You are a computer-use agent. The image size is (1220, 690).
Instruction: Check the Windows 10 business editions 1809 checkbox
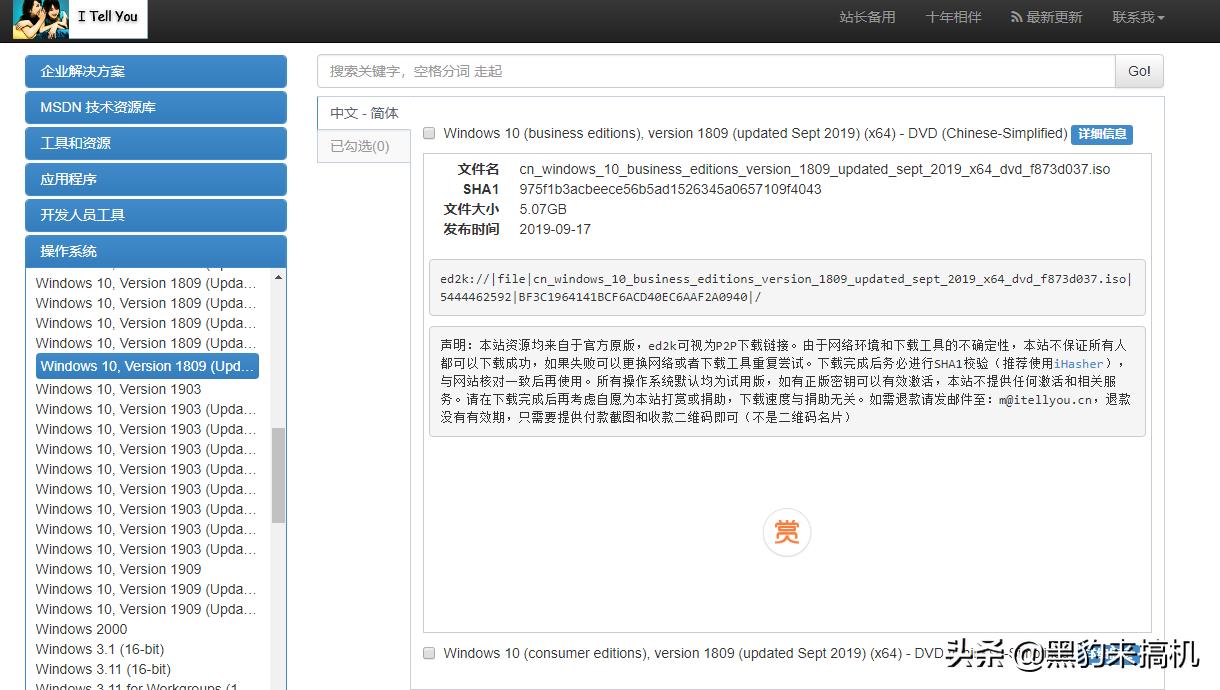(429, 133)
